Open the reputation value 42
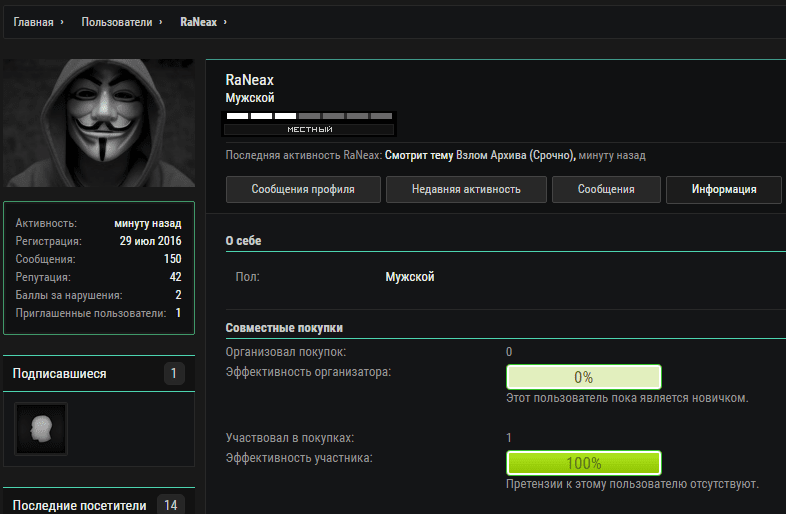 [175, 277]
